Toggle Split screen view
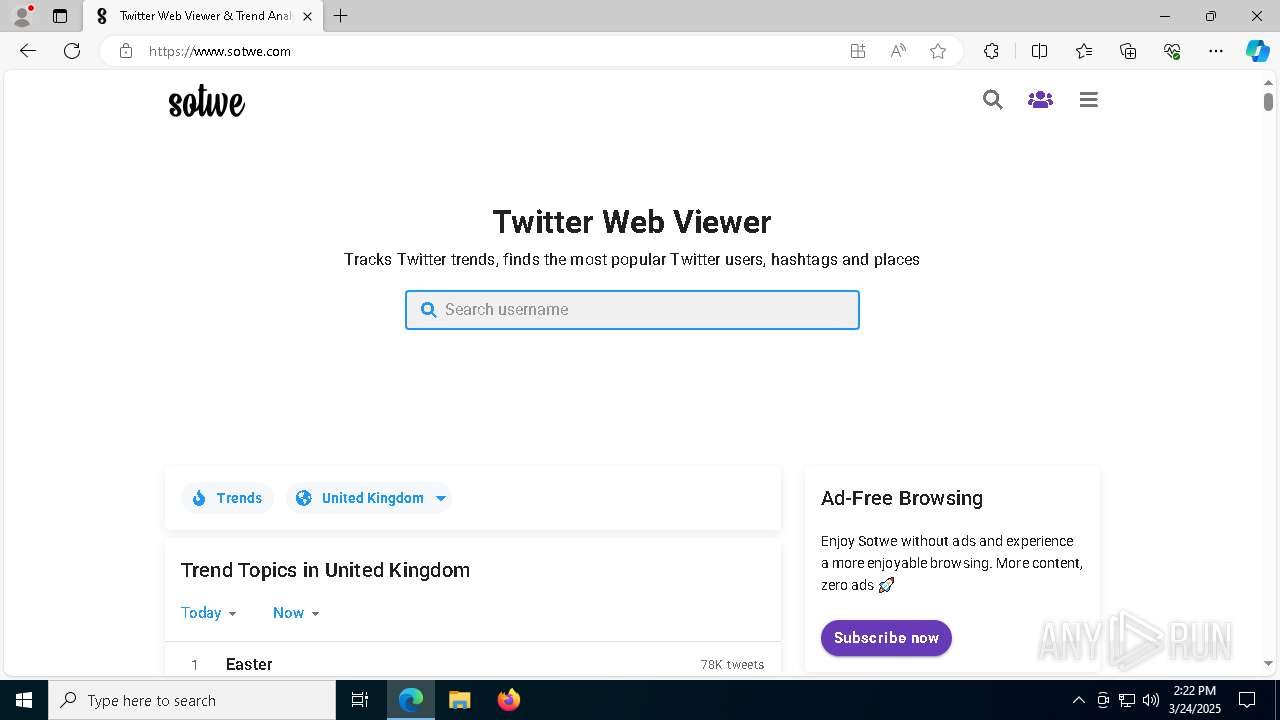The width and height of the screenshot is (1280, 720). (1039, 51)
